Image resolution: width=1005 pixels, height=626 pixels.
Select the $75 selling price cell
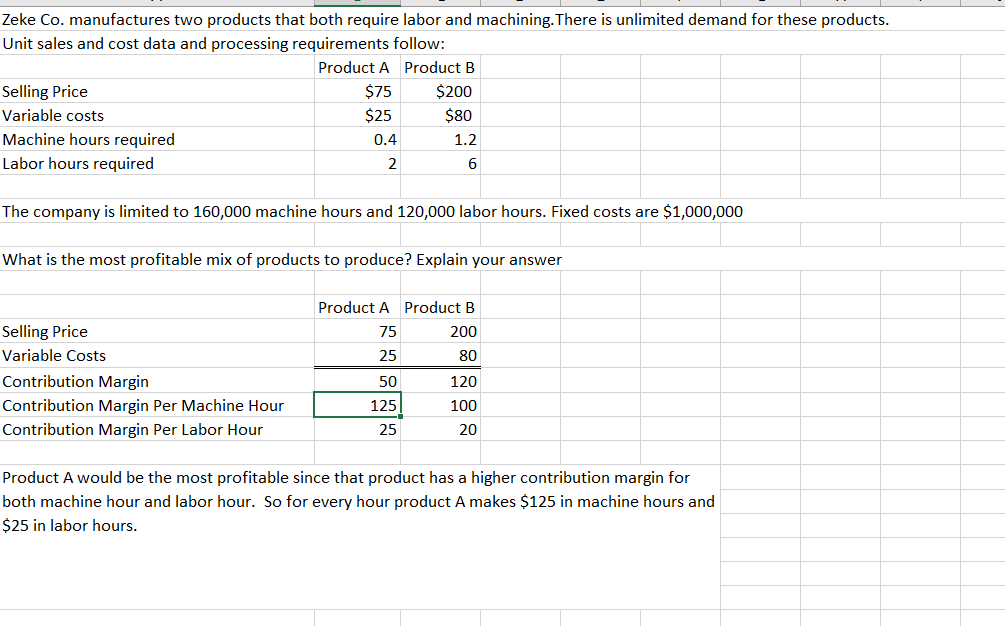pyautogui.click(x=357, y=92)
